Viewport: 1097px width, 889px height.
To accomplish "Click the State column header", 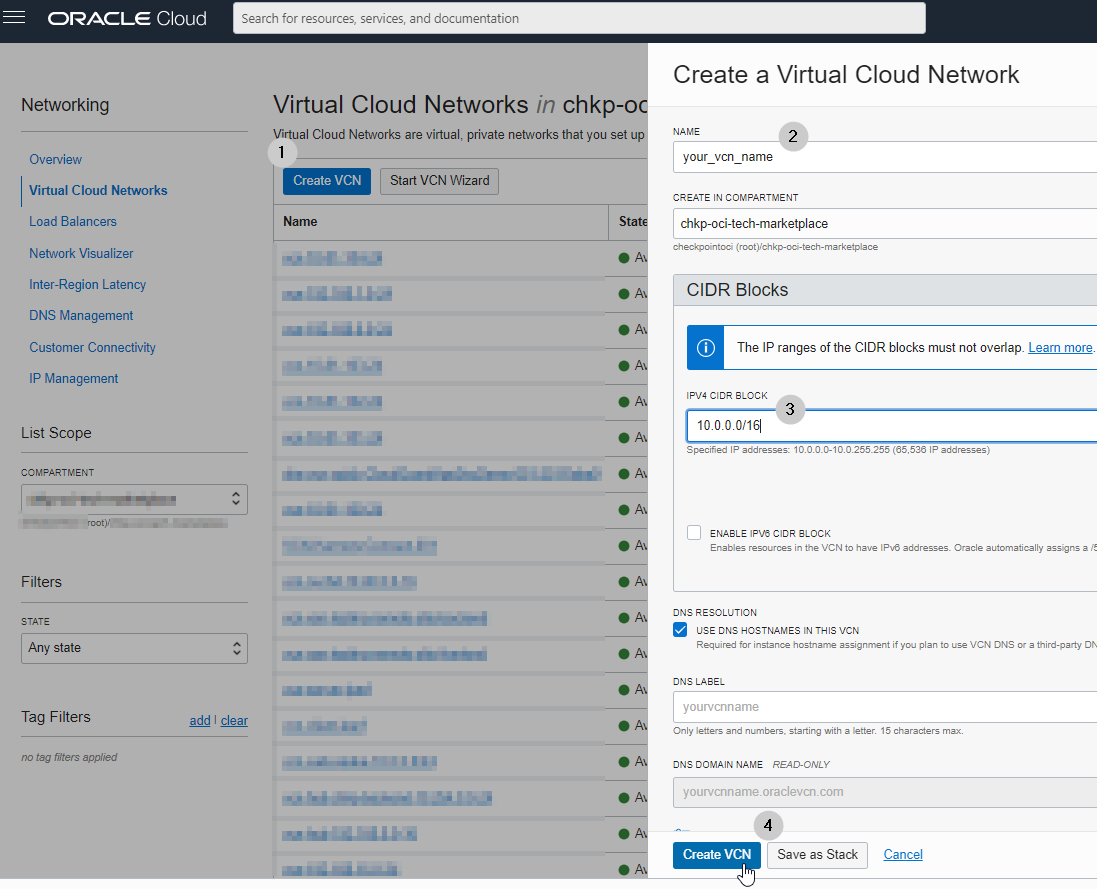I will pos(632,222).
